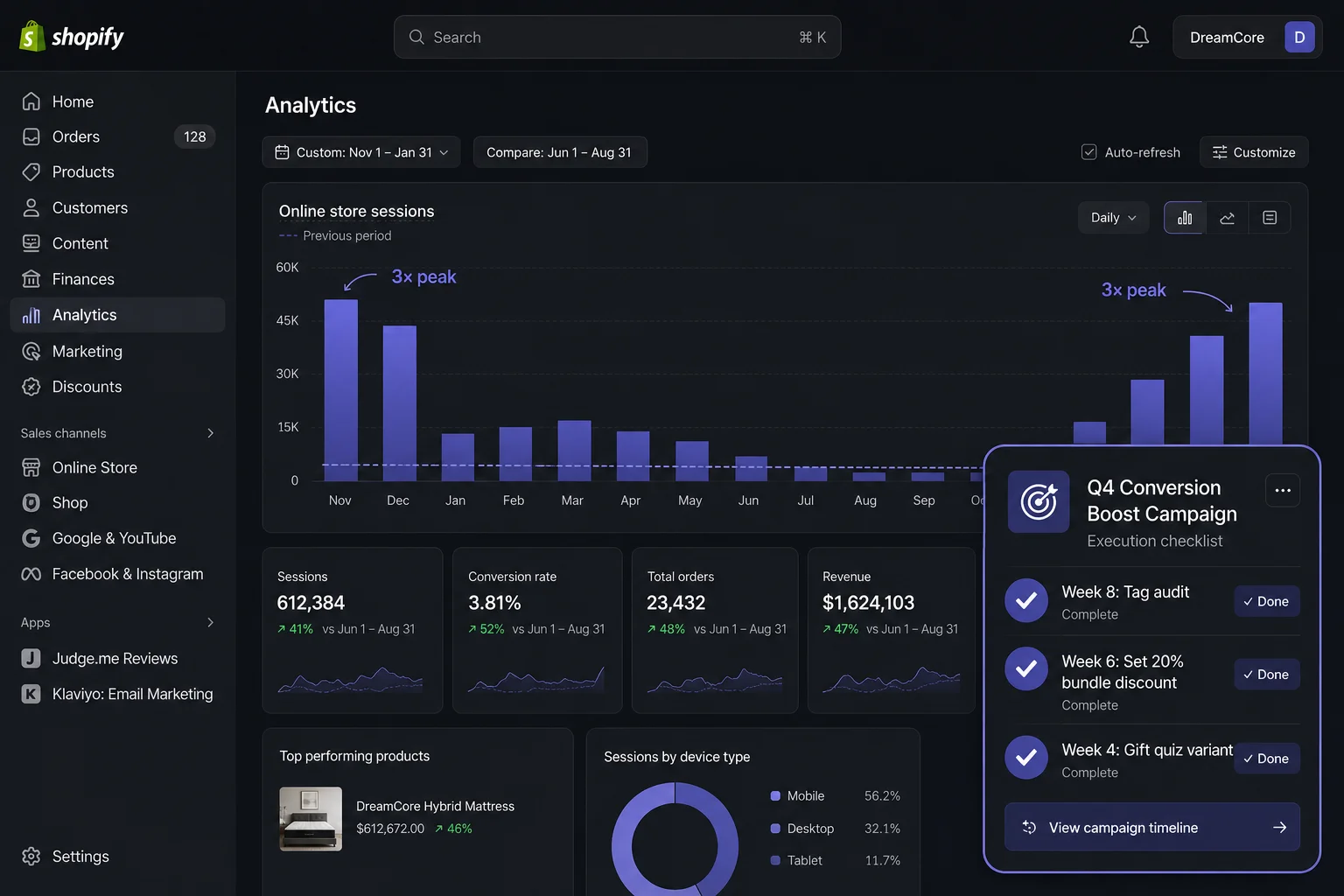Screen dimensions: 1344x896
Task: Click the Dec bar in sessions chart
Action: 399,403
